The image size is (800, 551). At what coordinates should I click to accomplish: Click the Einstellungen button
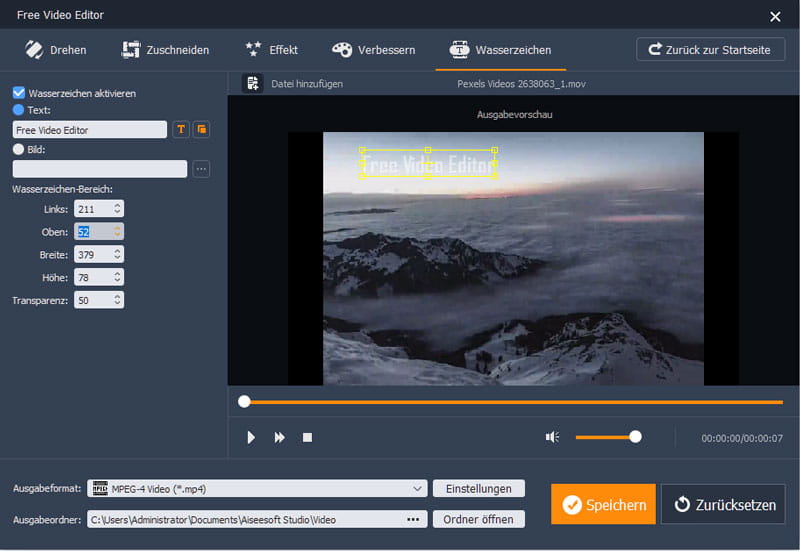click(x=479, y=488)
